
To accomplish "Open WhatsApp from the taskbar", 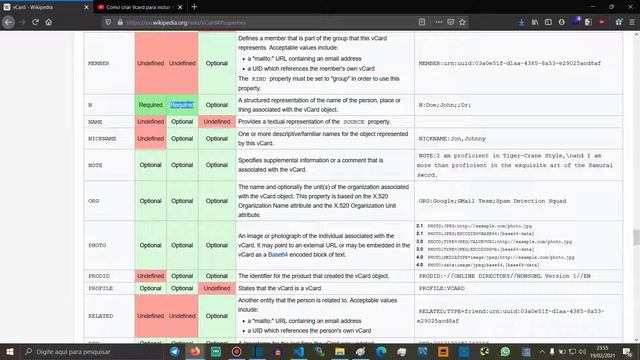I will click(x=505, y=352).
